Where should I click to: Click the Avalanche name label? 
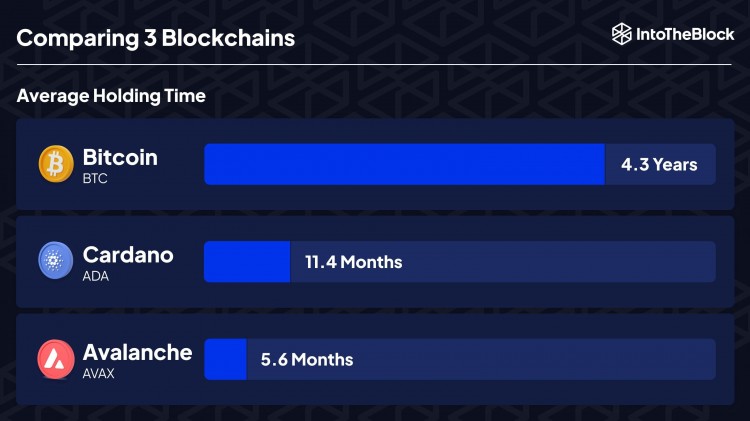(x=137, y=352)
